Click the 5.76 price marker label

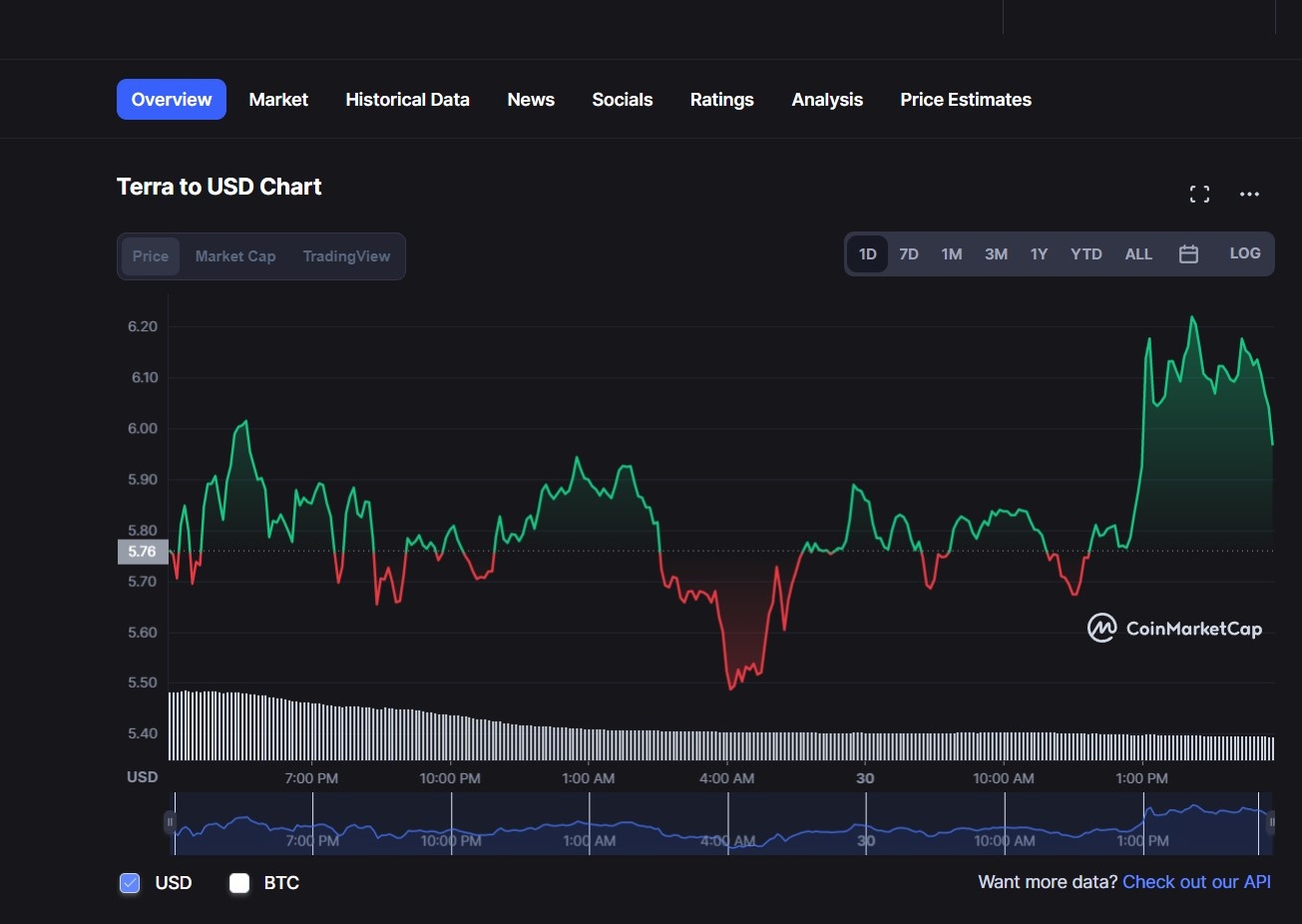click(142, 552)
